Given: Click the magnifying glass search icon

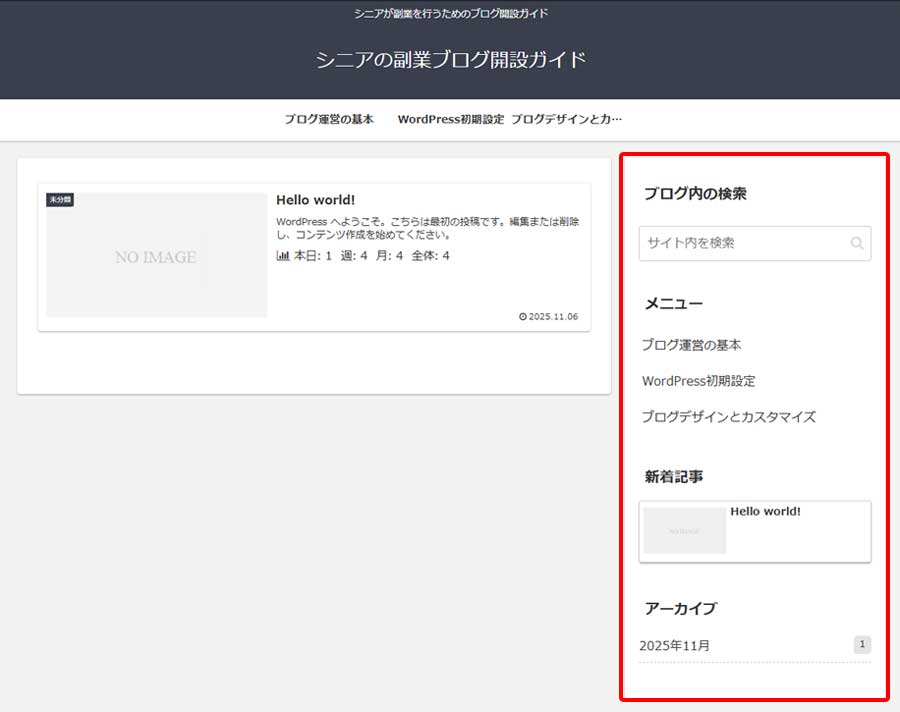Looking at the screenshot, I should (x=856, y=243).
